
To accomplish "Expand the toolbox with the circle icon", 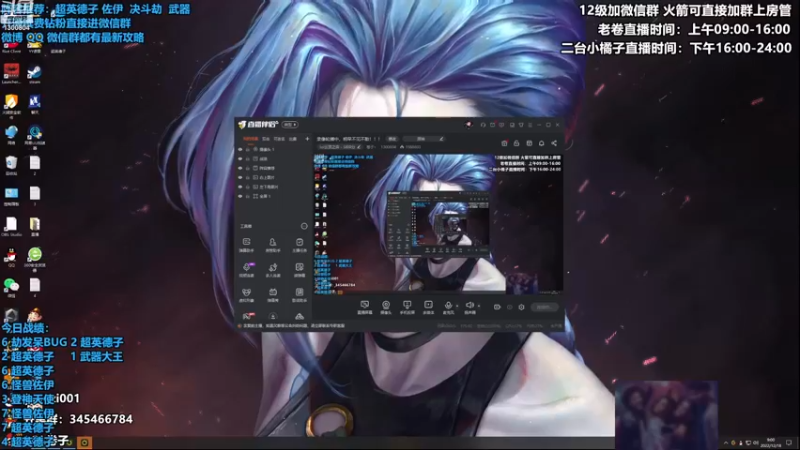I will 304,226.
